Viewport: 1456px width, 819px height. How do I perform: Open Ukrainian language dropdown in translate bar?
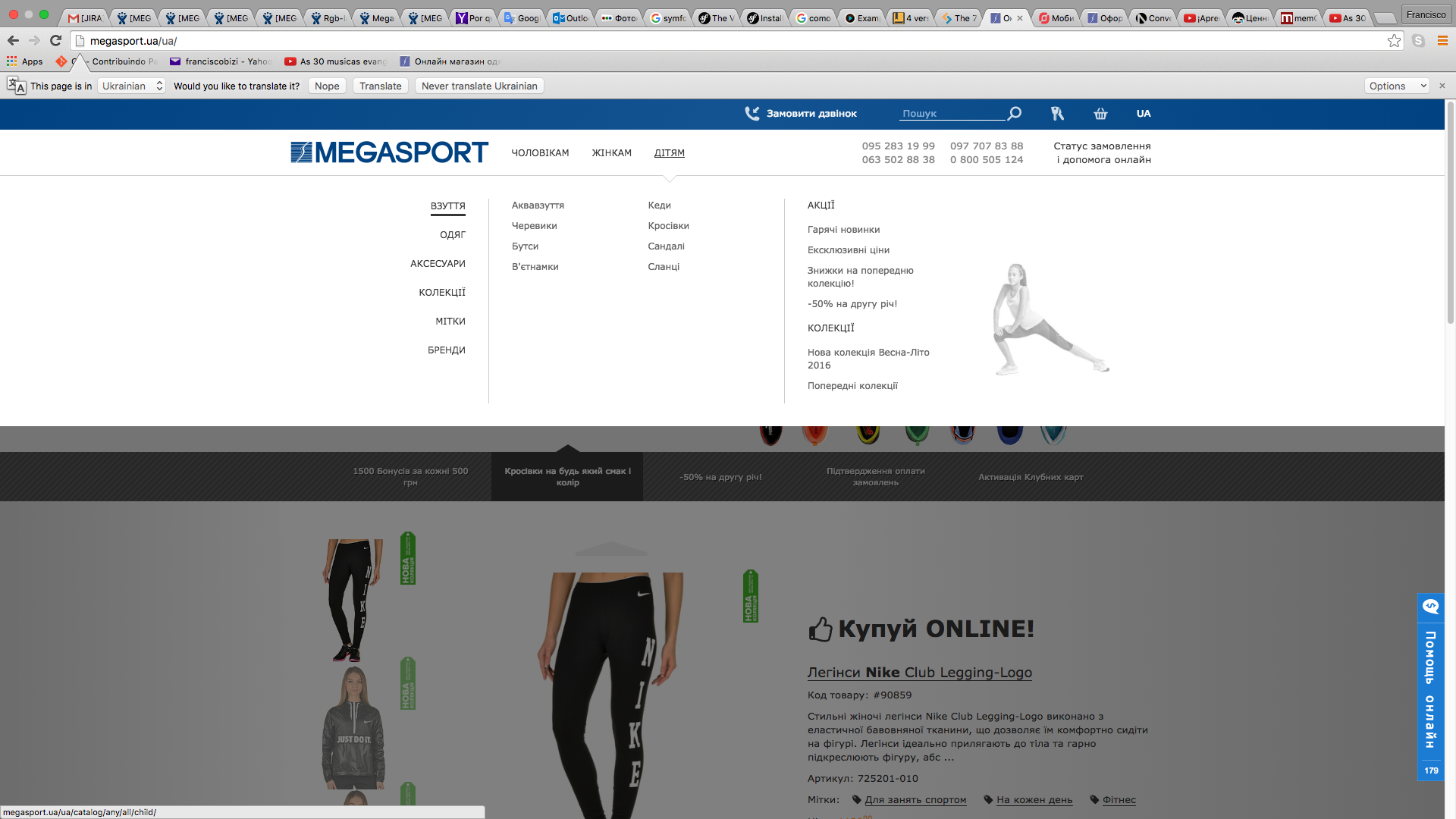pos(132,86)
